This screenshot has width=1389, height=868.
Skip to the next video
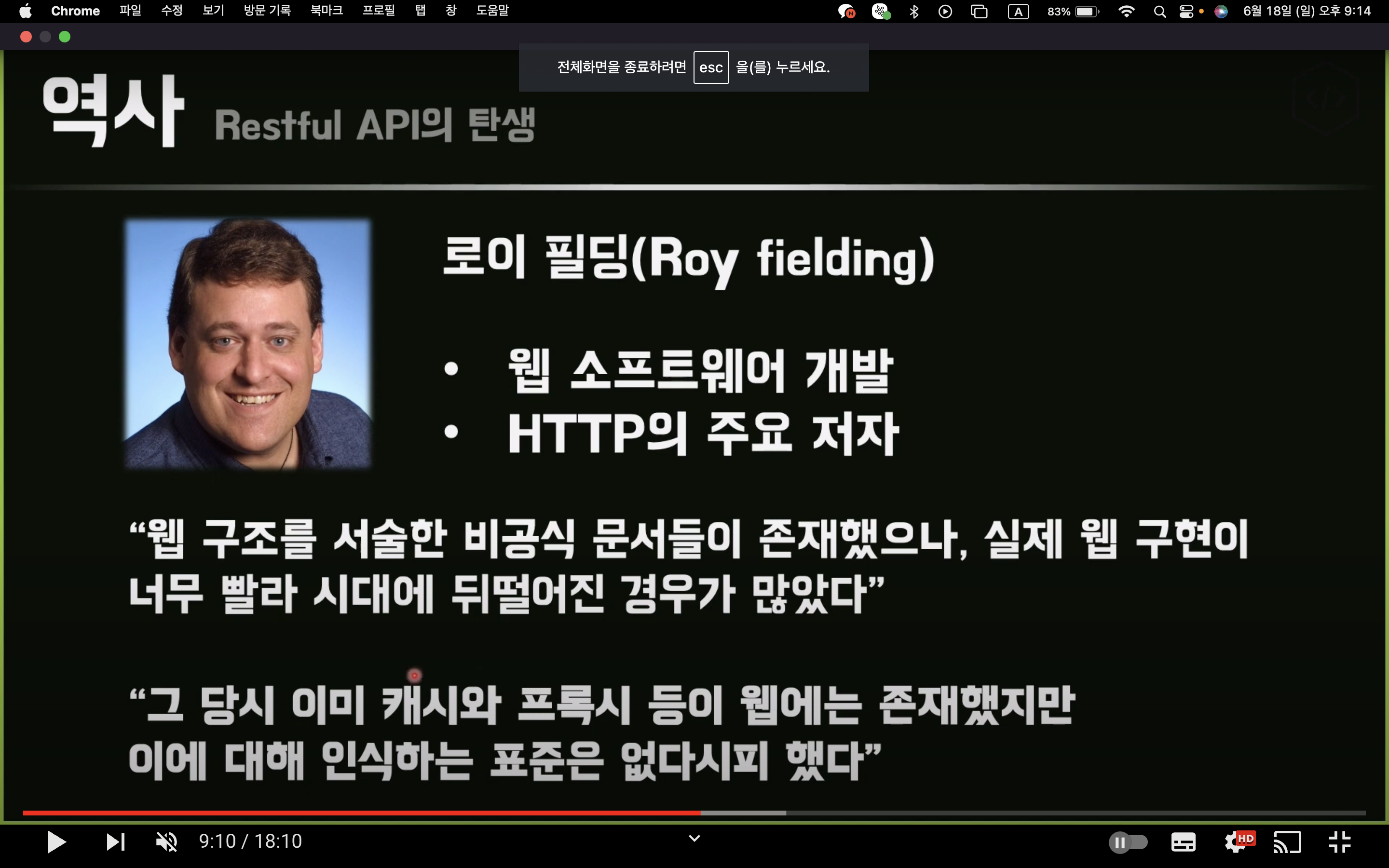pos(115,841)
